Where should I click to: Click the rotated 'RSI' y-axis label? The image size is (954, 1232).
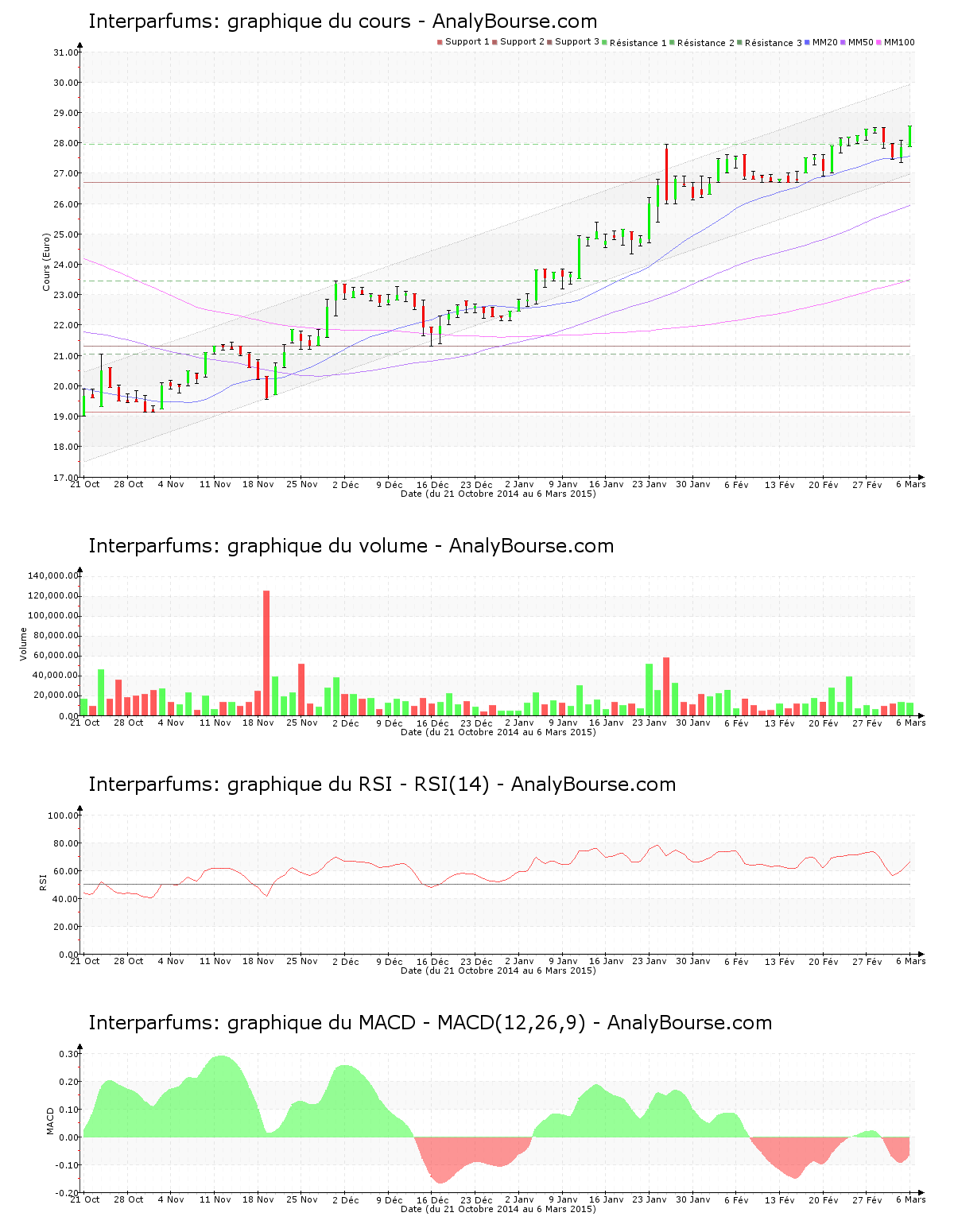pos(43,881)
